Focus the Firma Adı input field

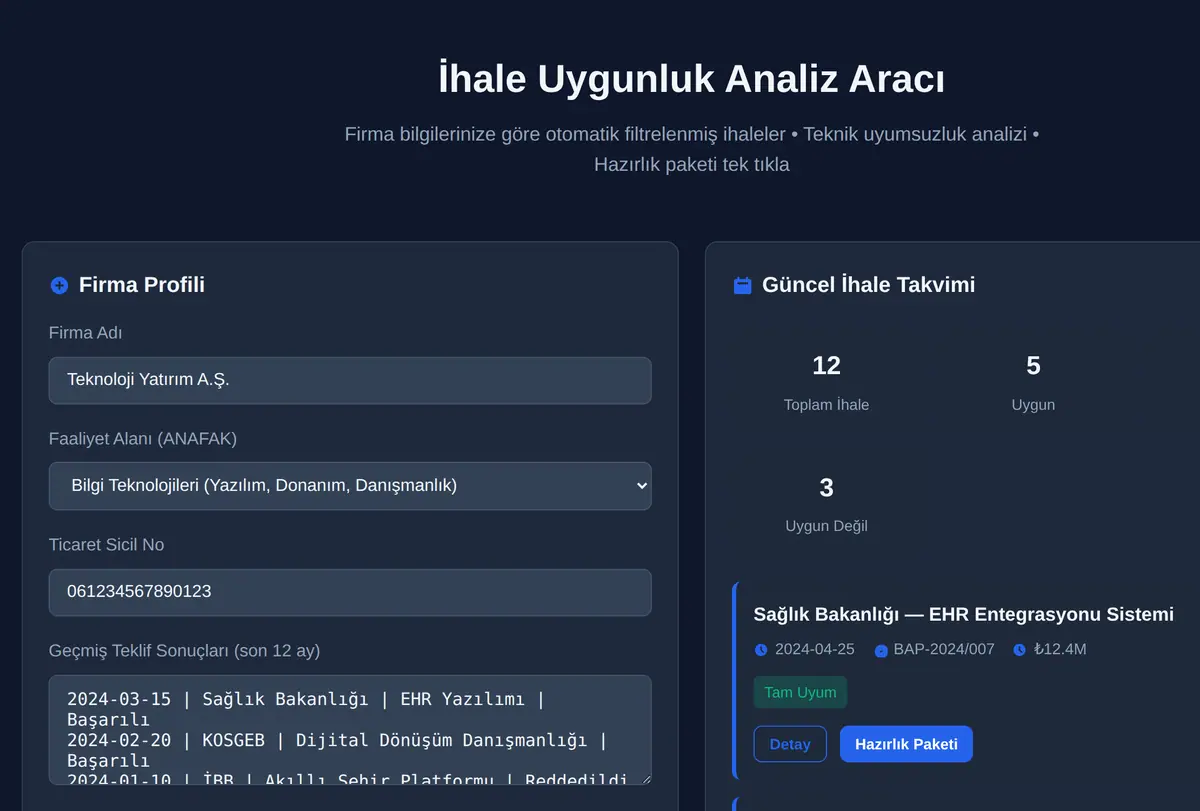350,380
